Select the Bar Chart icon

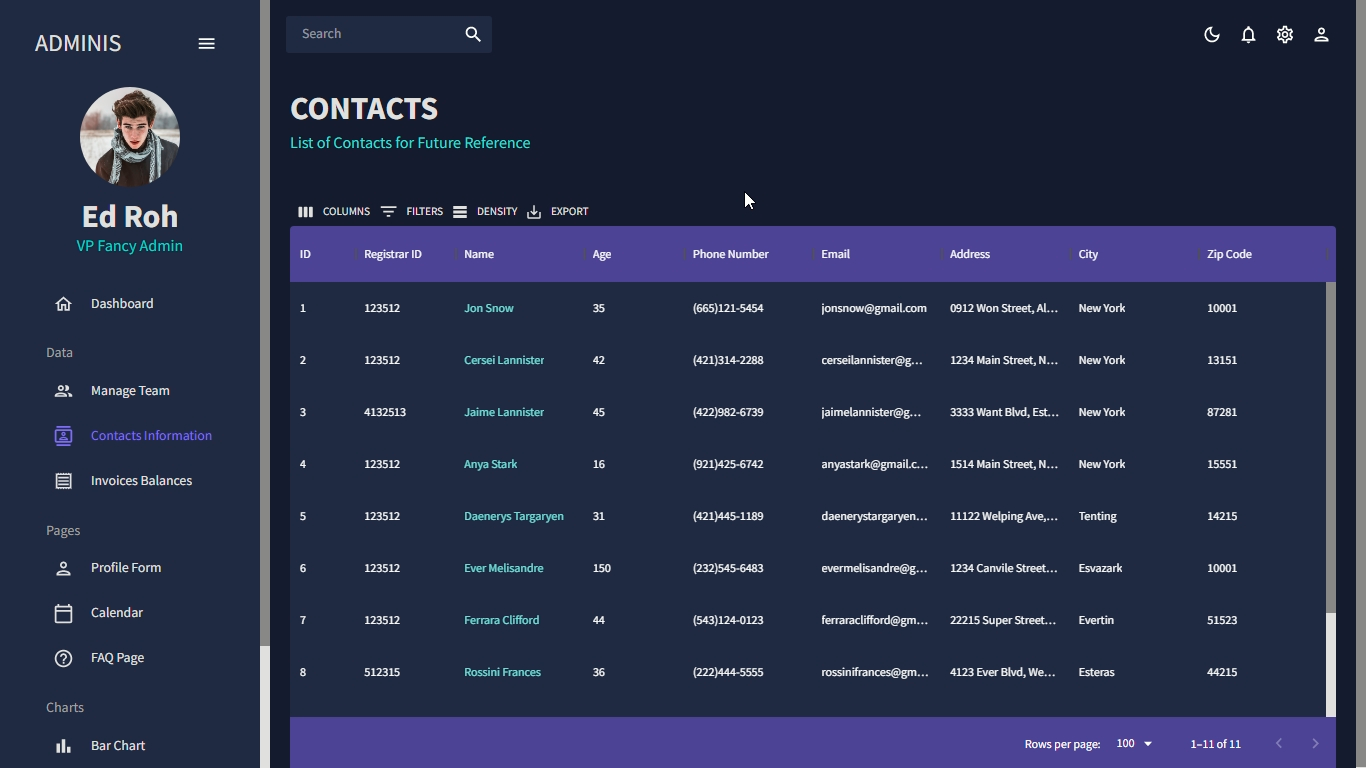tap(63, 746)
